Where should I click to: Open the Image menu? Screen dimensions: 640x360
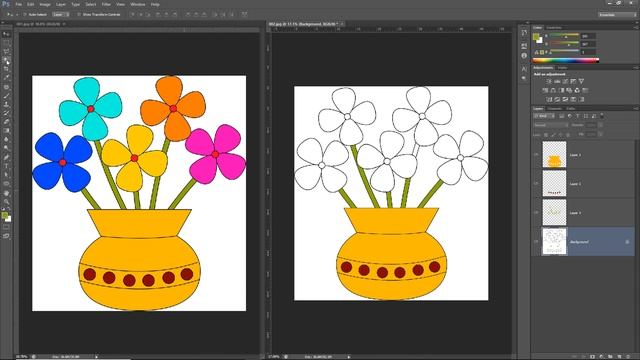coord(45,4)
